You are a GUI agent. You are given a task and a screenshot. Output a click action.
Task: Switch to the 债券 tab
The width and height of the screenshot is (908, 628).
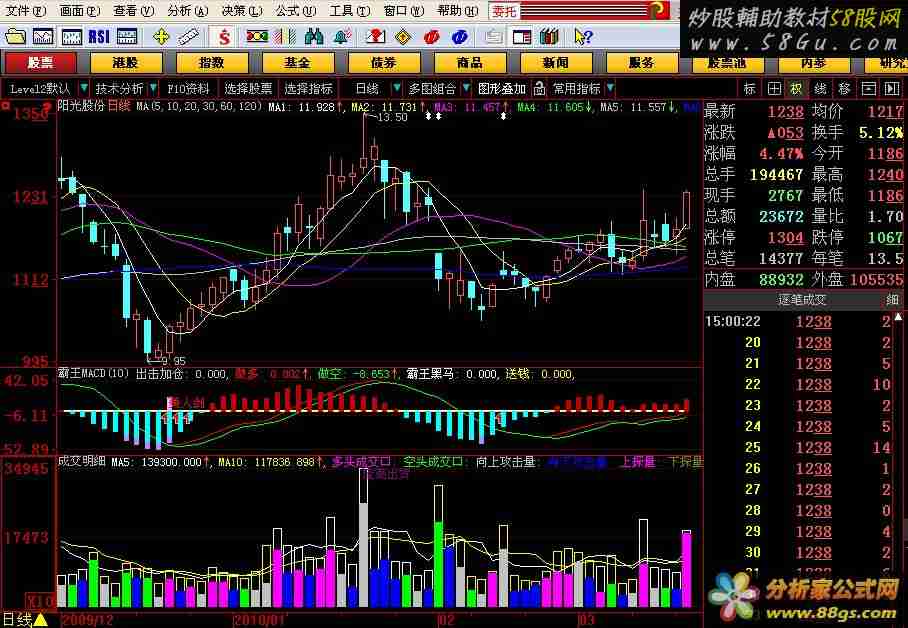click(x=384, y=63)
